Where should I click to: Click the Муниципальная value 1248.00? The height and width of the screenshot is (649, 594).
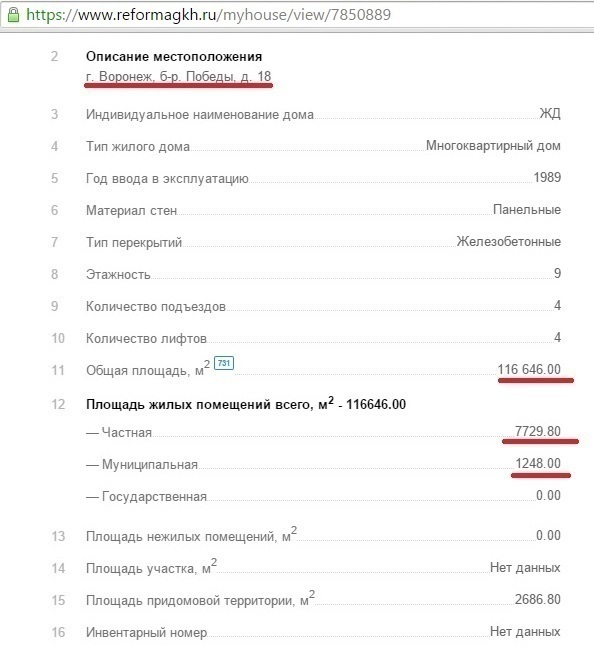[x=538, y=463]
